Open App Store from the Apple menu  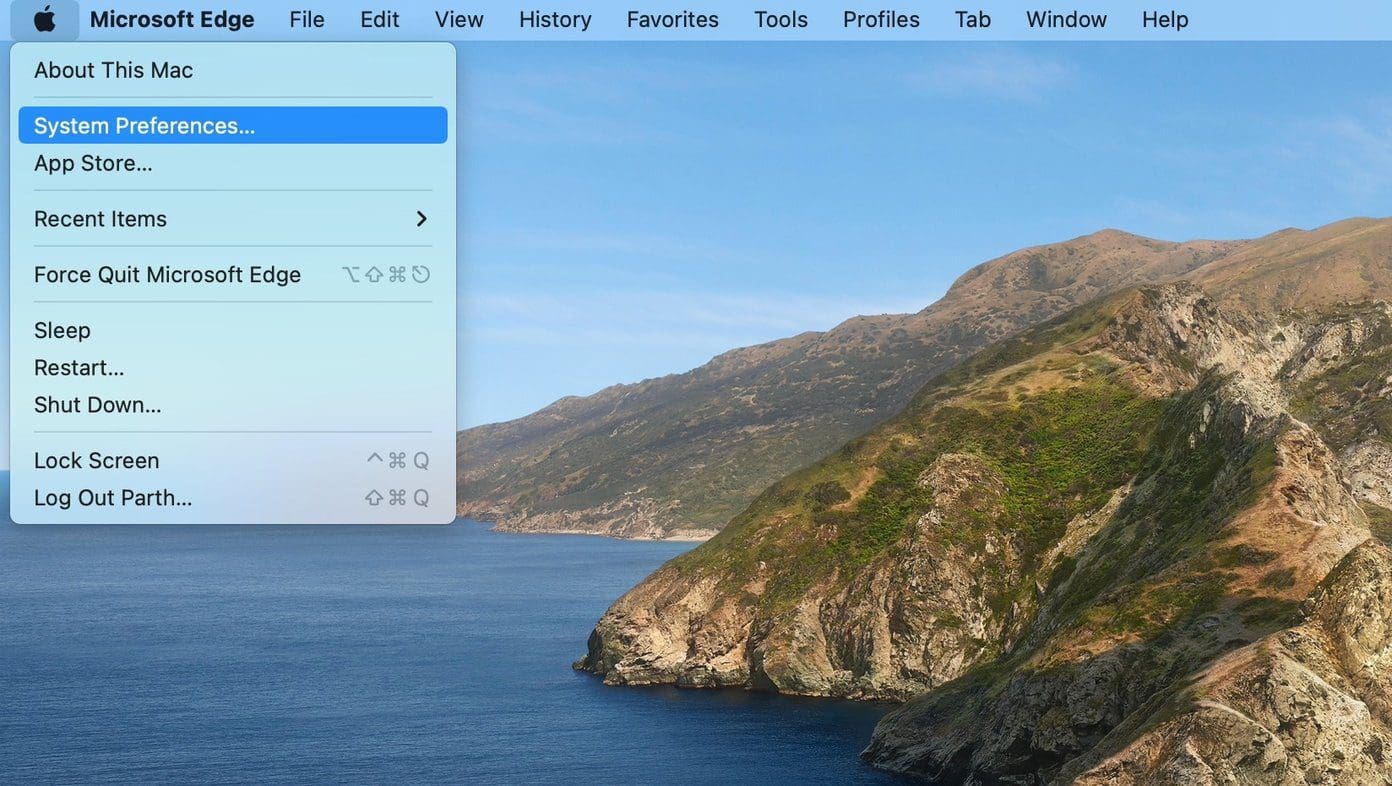[233, 163]
